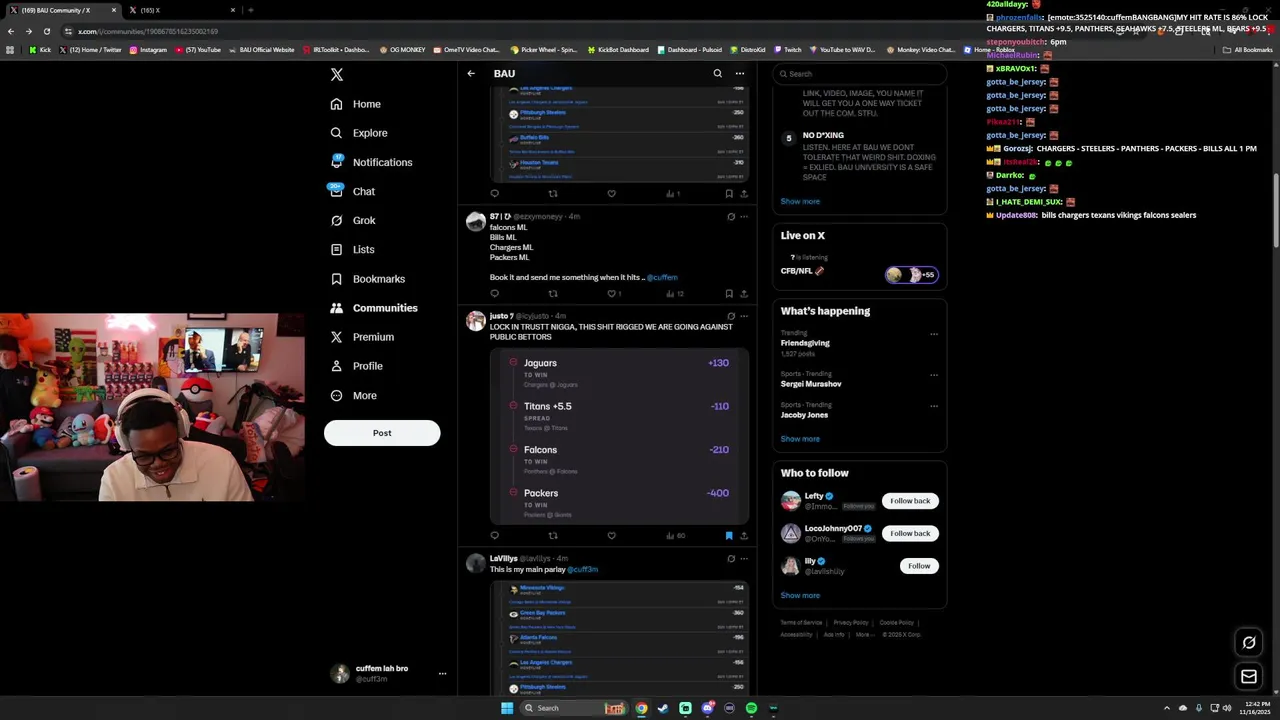Open Grok actions on ezxymoneyy post
Viewport: 1280px width, 720px height.
click(731, 216)
